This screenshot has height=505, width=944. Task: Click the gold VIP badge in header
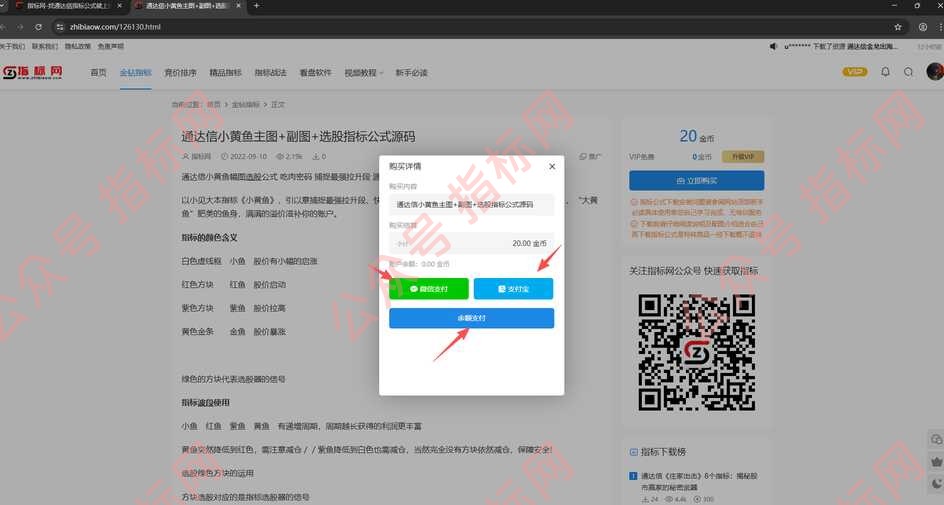pos(855,72)
